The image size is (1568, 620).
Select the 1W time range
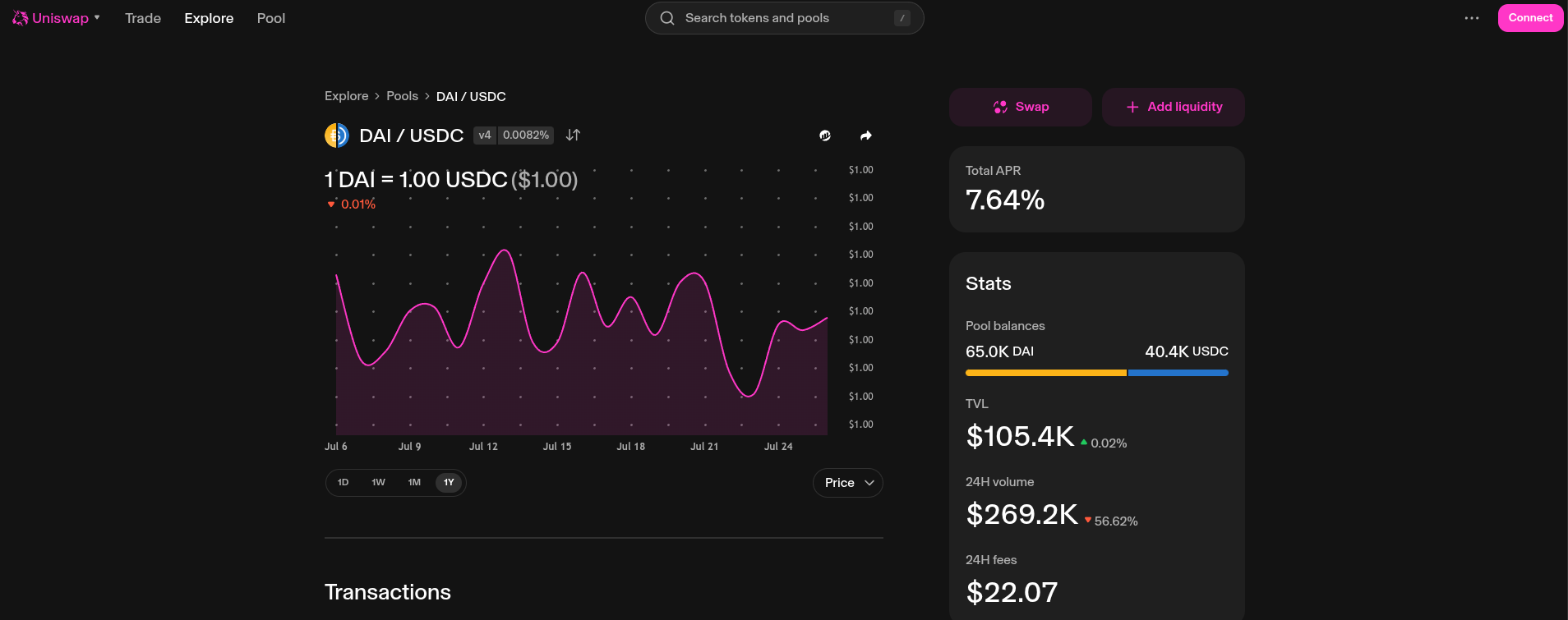[x=379, y=483]
